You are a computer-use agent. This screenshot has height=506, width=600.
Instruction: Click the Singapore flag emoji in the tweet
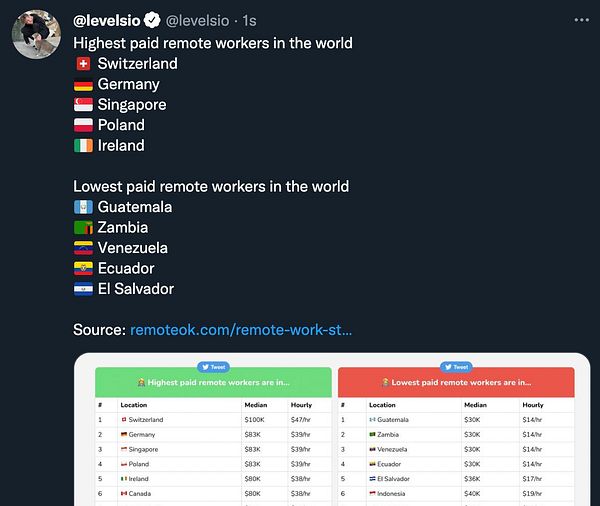pos(83,105)
